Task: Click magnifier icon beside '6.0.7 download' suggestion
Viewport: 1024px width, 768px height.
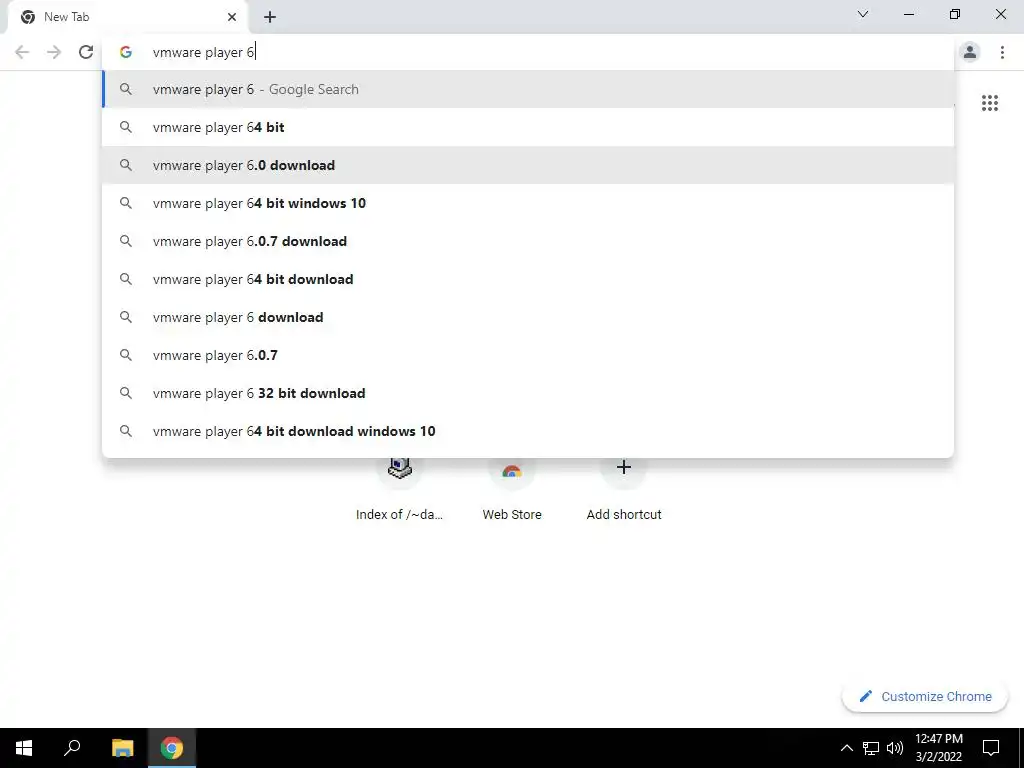Action: (126, 241)
